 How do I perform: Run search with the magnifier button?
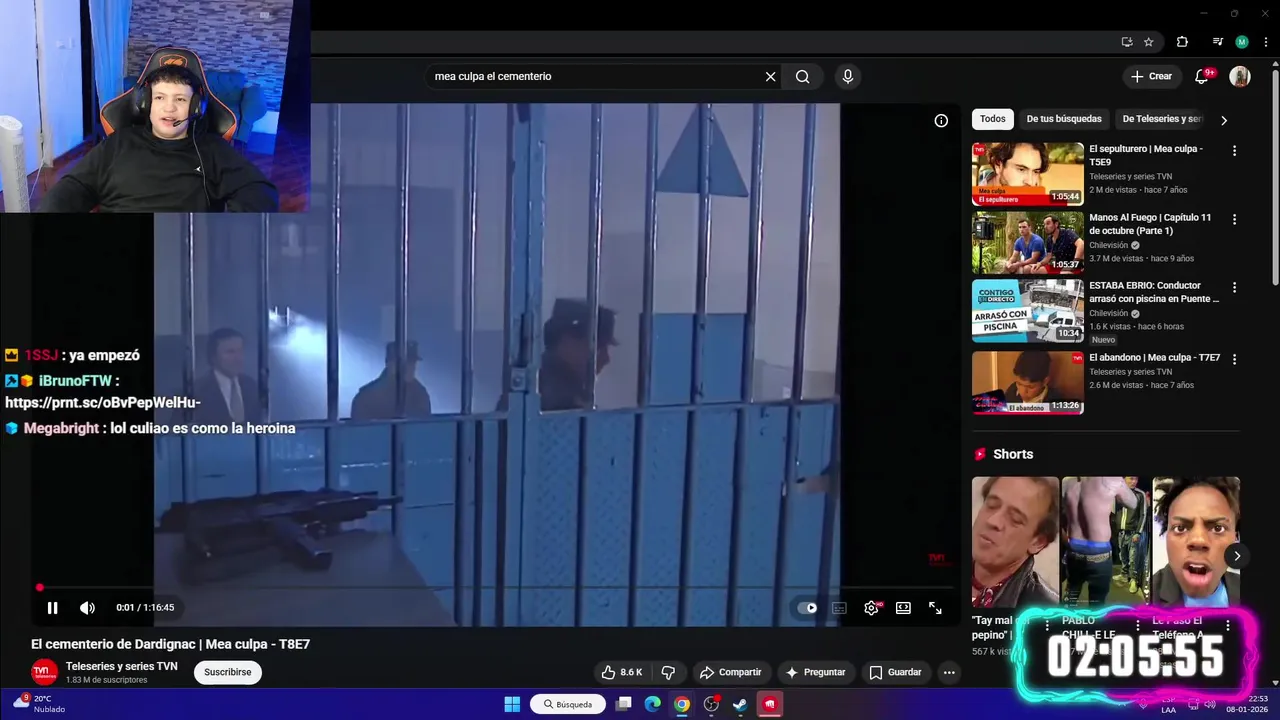pos(803,77)
